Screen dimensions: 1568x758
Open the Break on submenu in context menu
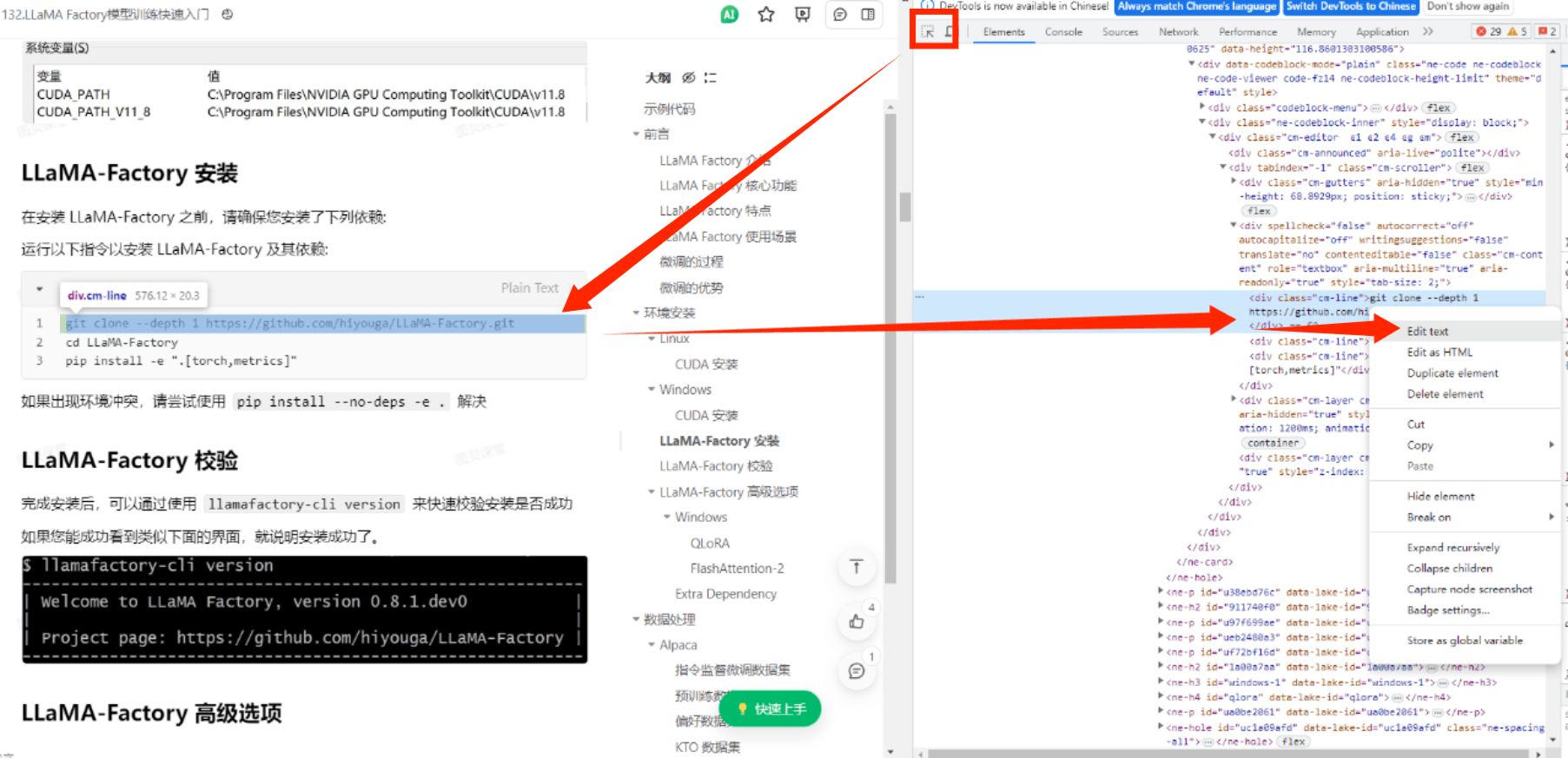(1465, 517)
